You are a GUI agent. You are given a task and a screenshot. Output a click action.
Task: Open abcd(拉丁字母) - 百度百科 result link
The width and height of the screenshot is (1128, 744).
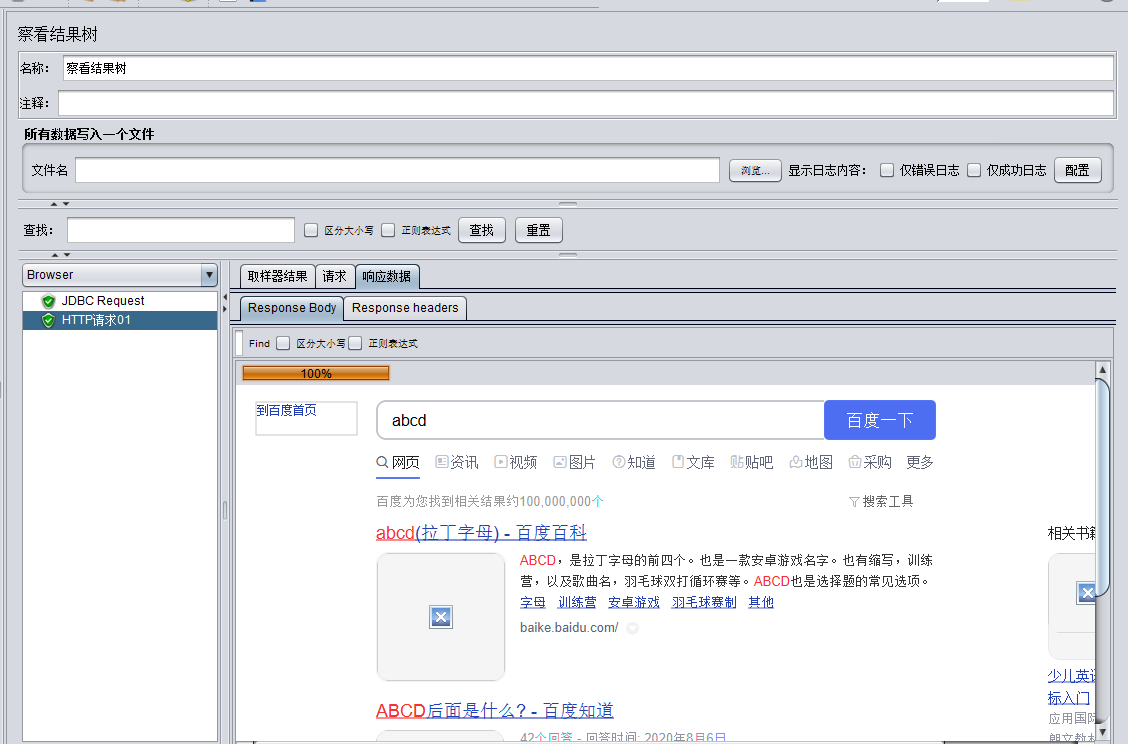(481, 532)
